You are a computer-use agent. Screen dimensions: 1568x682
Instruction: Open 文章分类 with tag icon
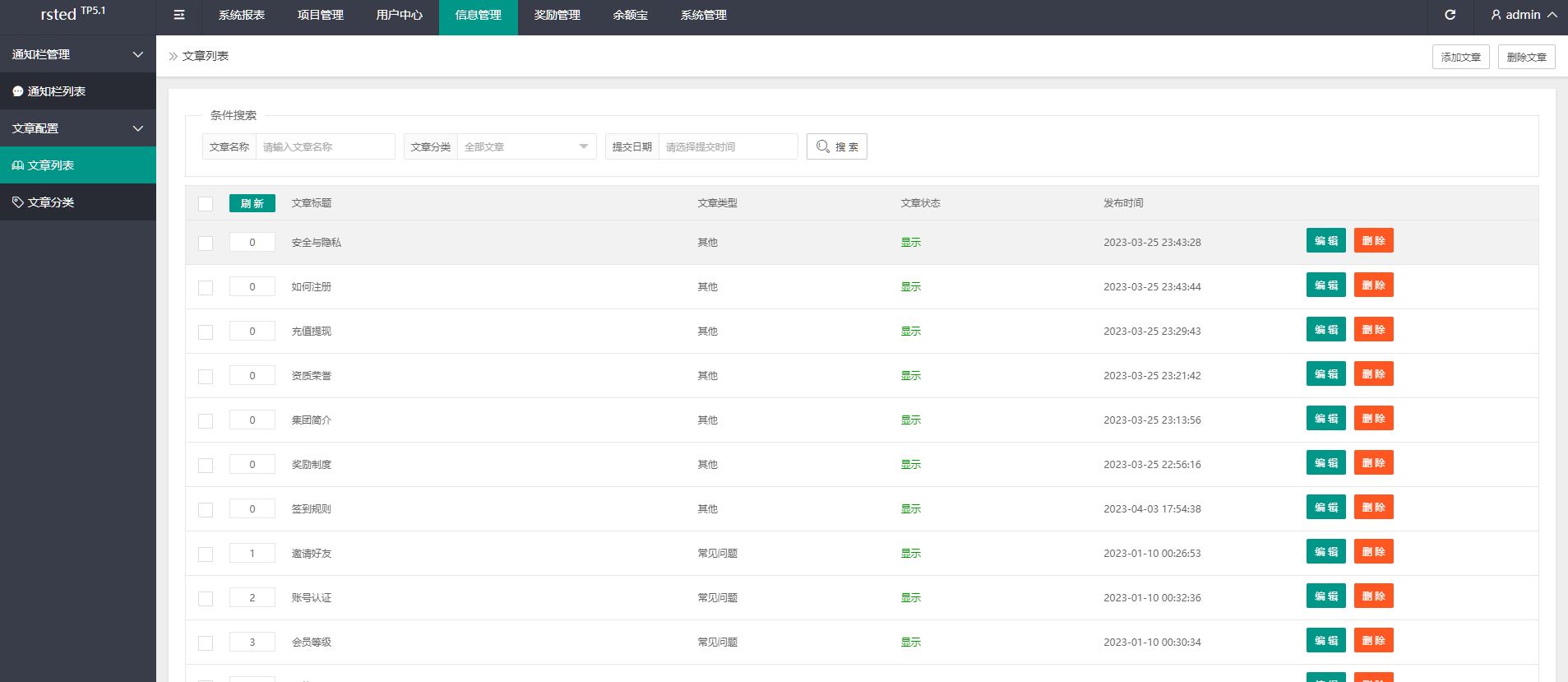(x=18, y=202)
